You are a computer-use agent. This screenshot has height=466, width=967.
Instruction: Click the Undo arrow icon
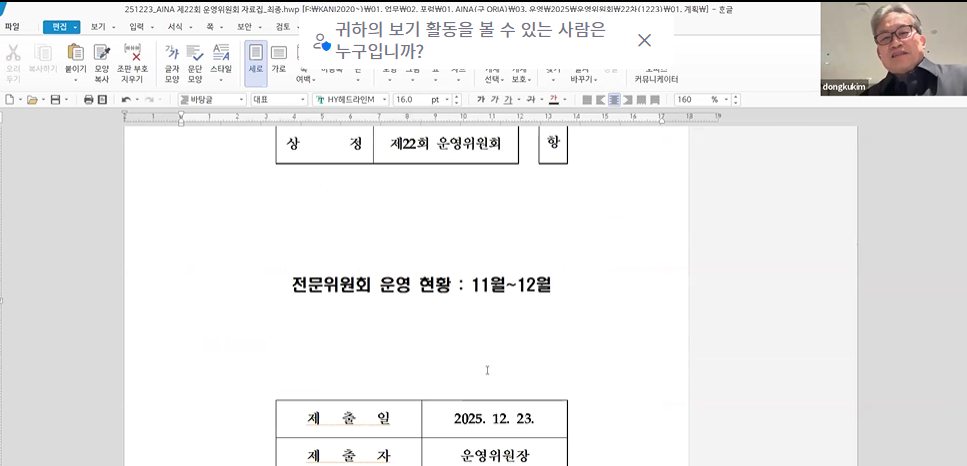coord(126,99)
